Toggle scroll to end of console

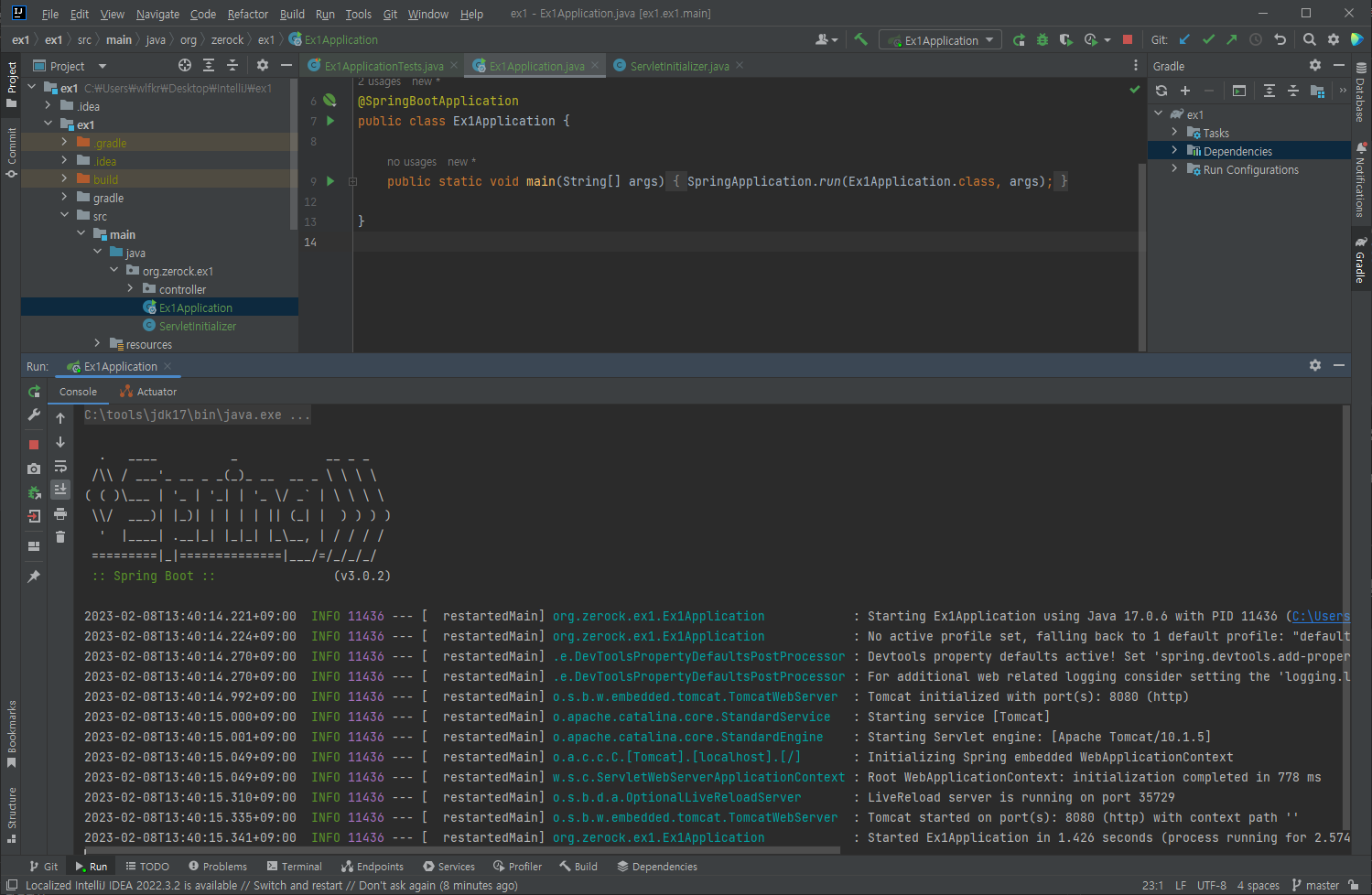pos(60,490)
